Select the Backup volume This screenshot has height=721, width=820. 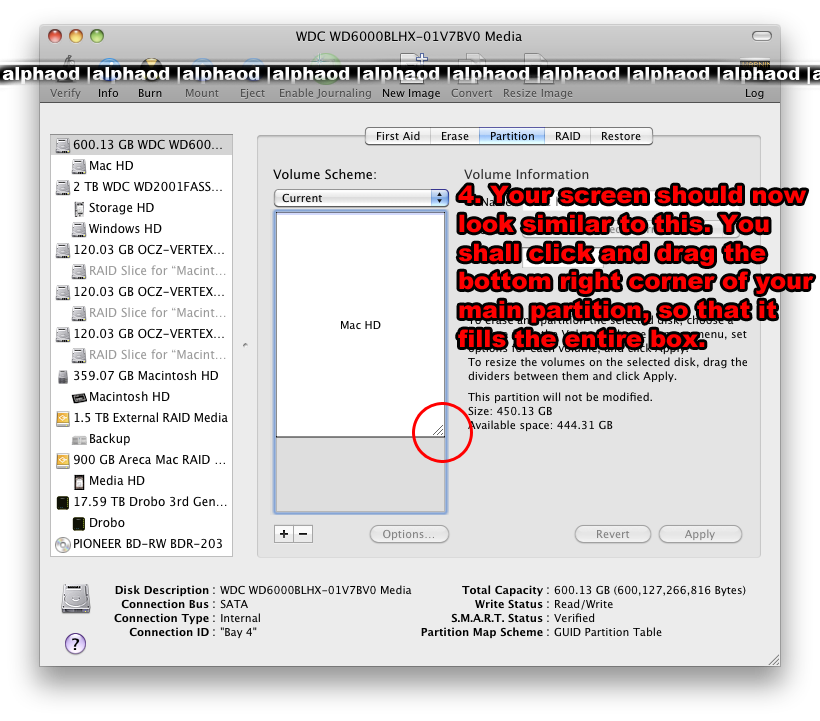click(142, 438)
